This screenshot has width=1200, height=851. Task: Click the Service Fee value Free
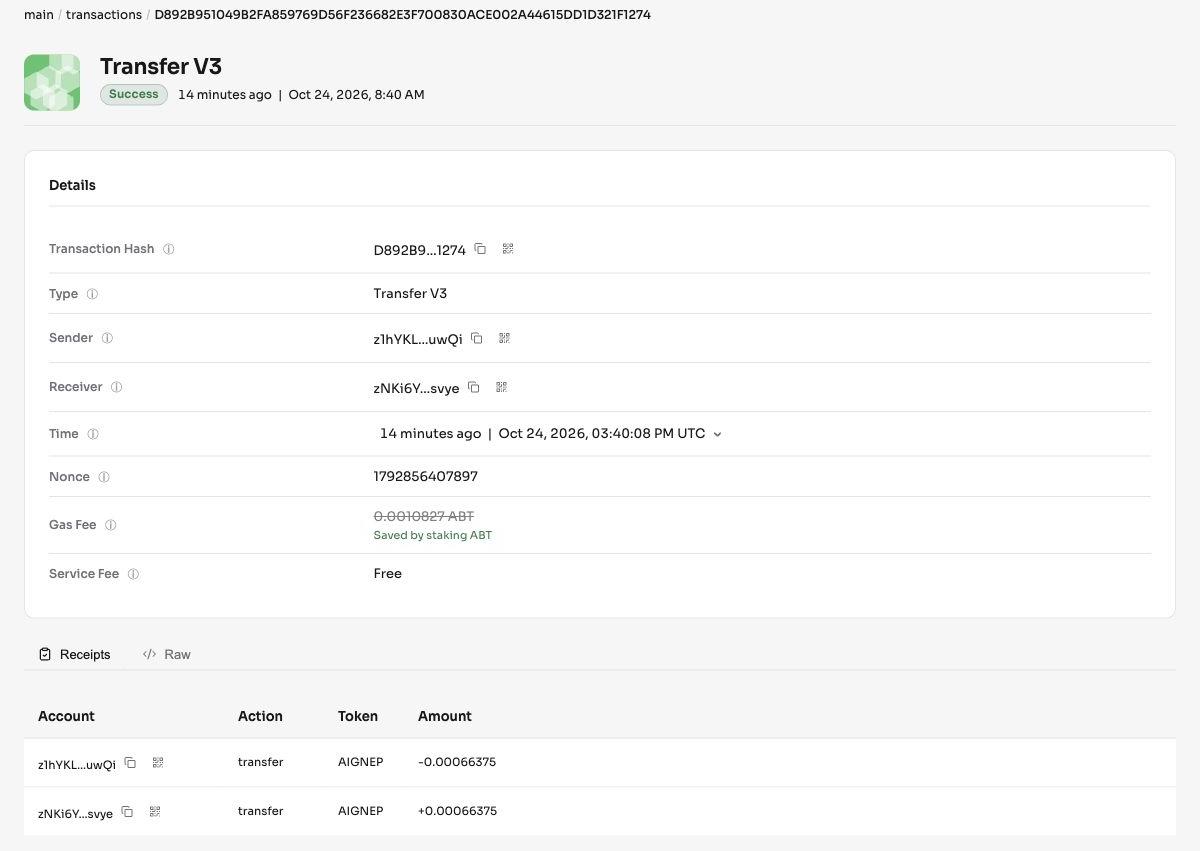coord(388,574)
